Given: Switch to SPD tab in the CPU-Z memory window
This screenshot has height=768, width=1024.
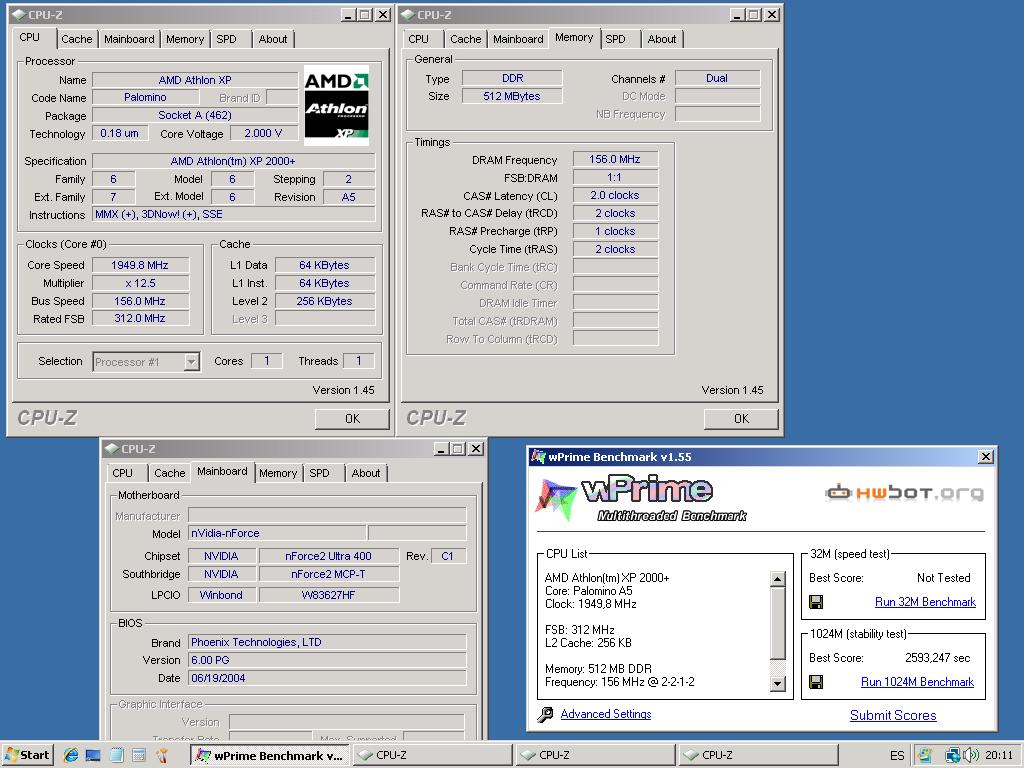Looking at the screenshot, I should tap(615, 39).
